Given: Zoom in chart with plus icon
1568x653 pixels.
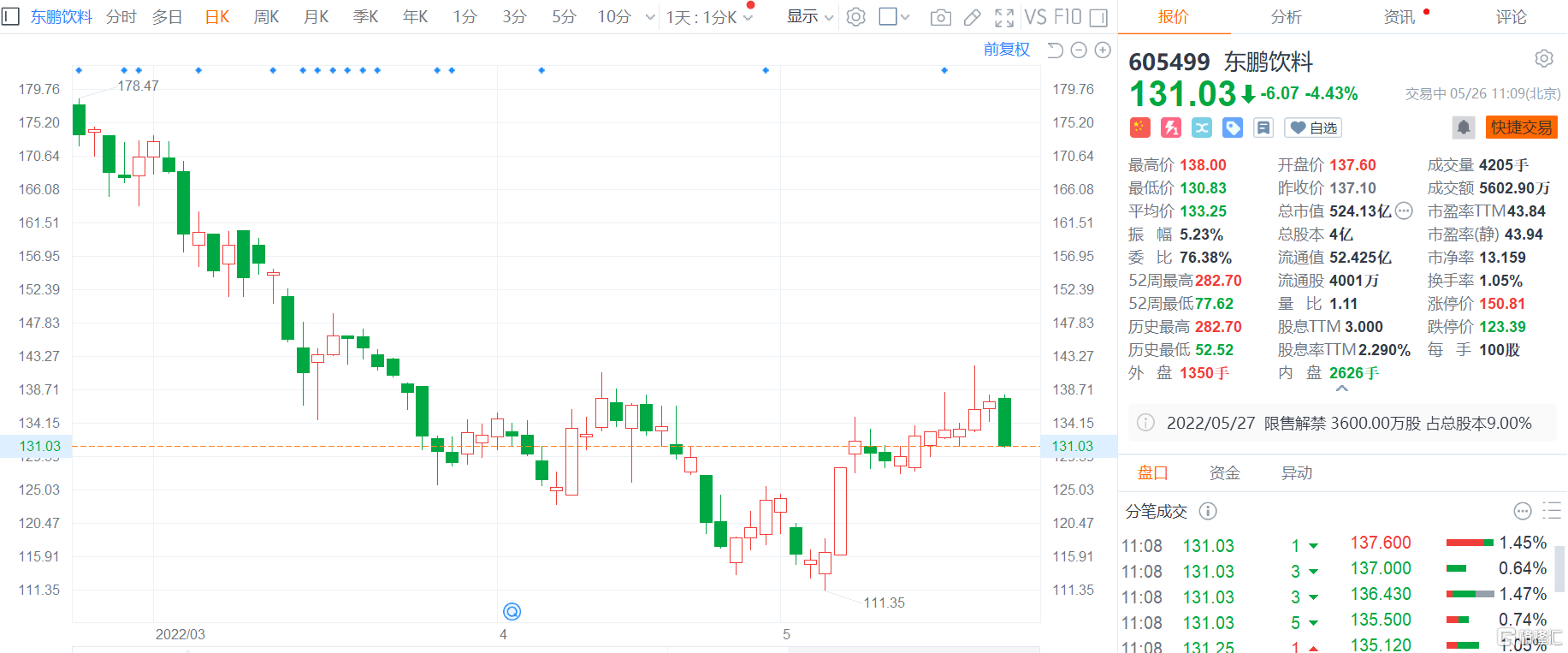Looking at the screenshot, I should pyautogui.click(x=1103, y=50).
